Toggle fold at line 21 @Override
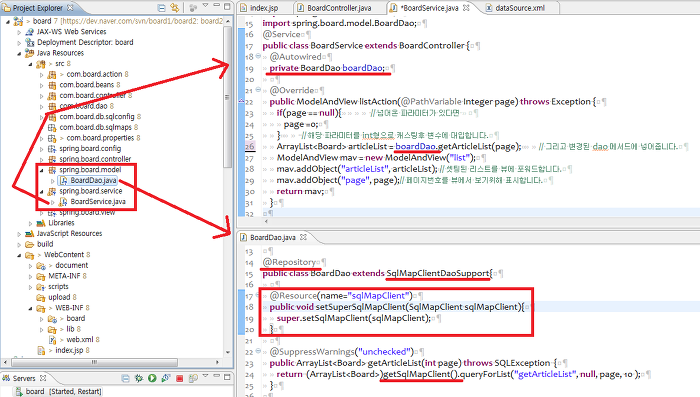Screen dimensions: 700x397 [258, 90]
